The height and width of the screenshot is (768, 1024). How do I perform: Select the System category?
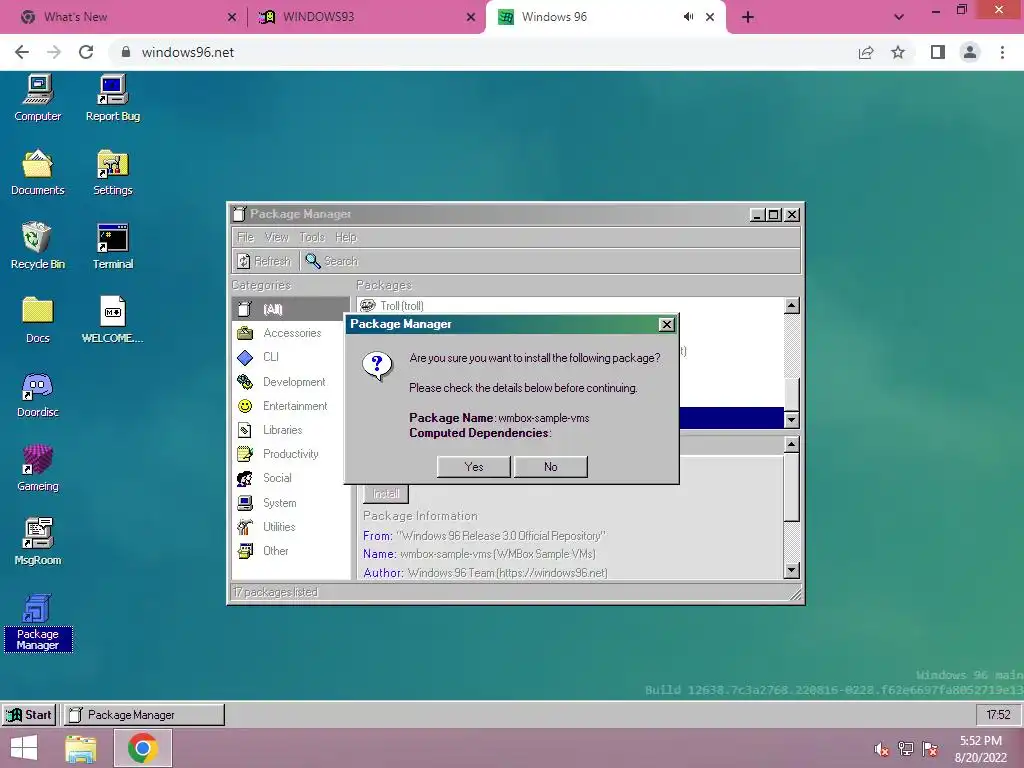point(291,503)
